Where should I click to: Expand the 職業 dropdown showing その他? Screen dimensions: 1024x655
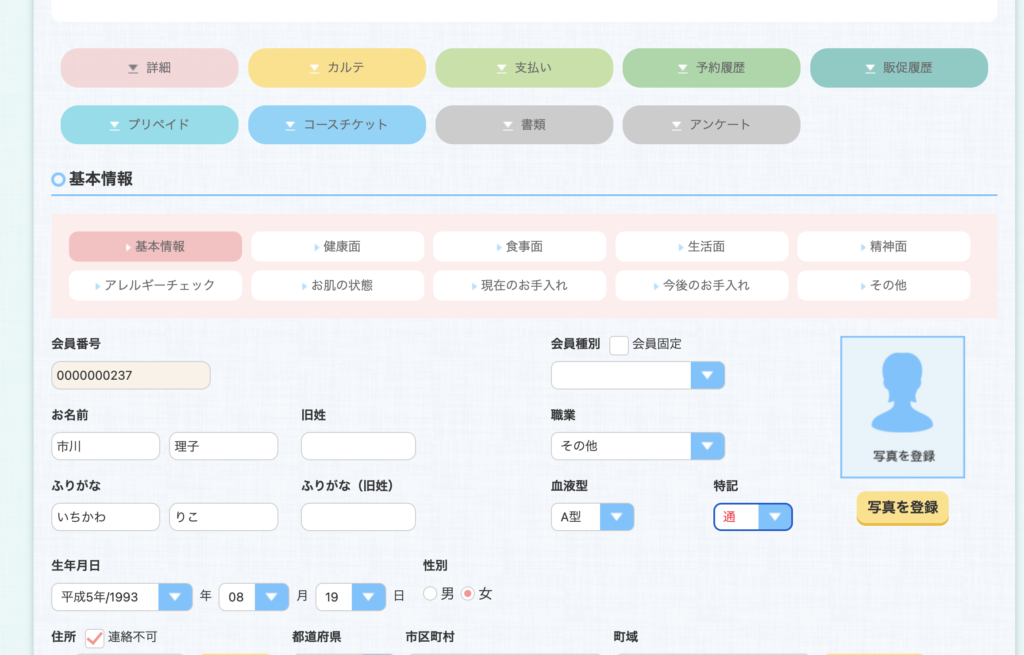tap(637, 446)
